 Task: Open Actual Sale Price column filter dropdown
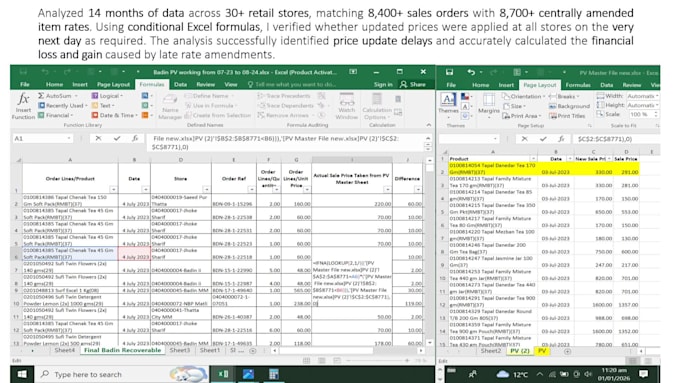pos(387,190)
